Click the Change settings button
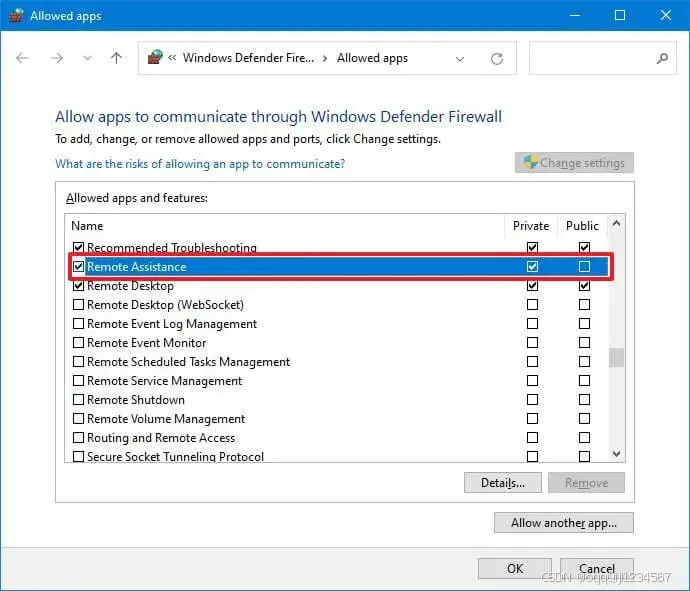The image size is (690, 591). tap(574, 163)
